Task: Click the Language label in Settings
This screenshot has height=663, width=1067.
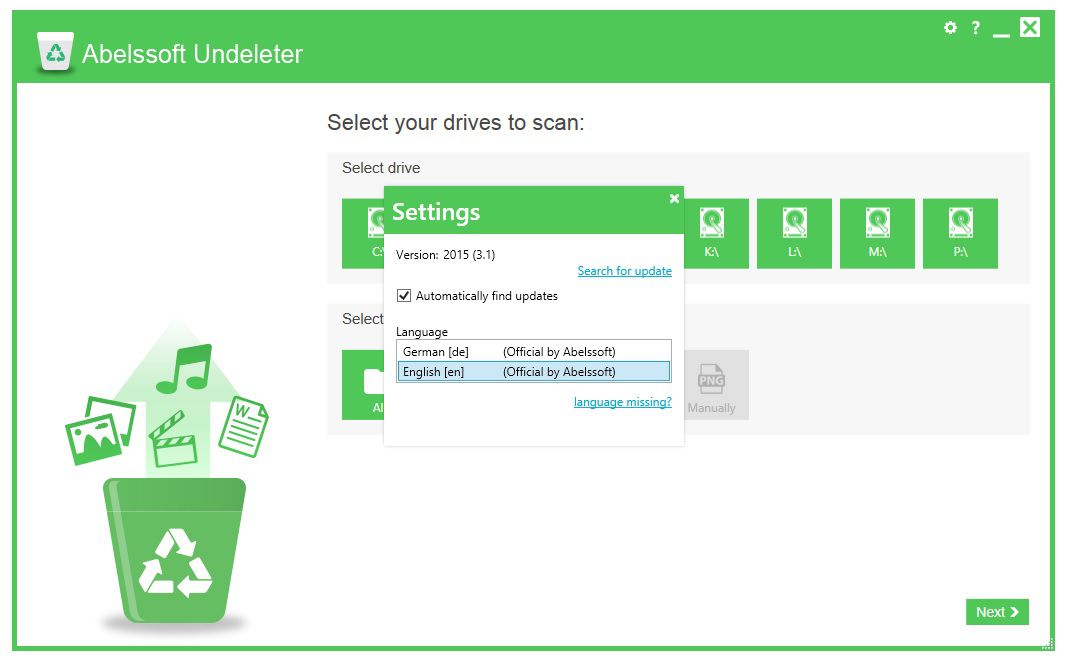Action: (x=422, y=332)
